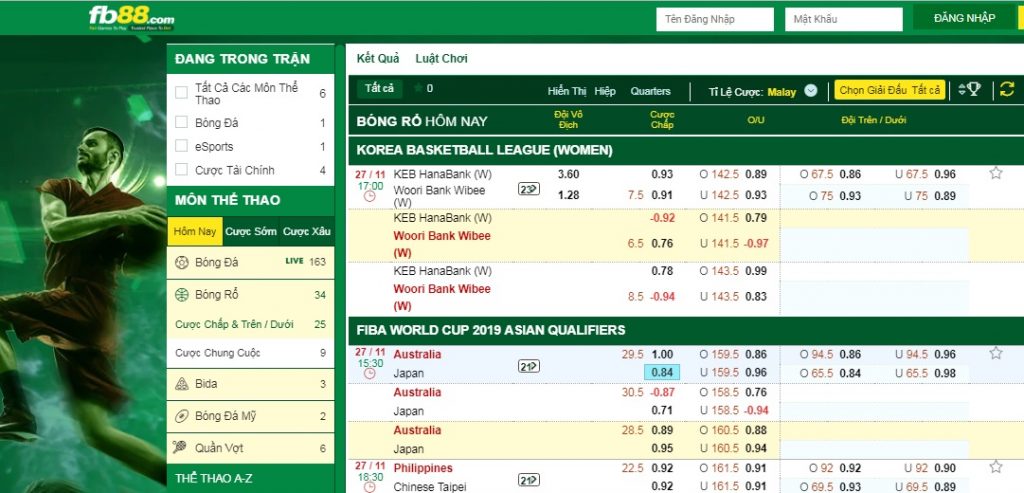Expand the Bóng Đá sports section
The image size is (1024, 493).
pos(250,262)
